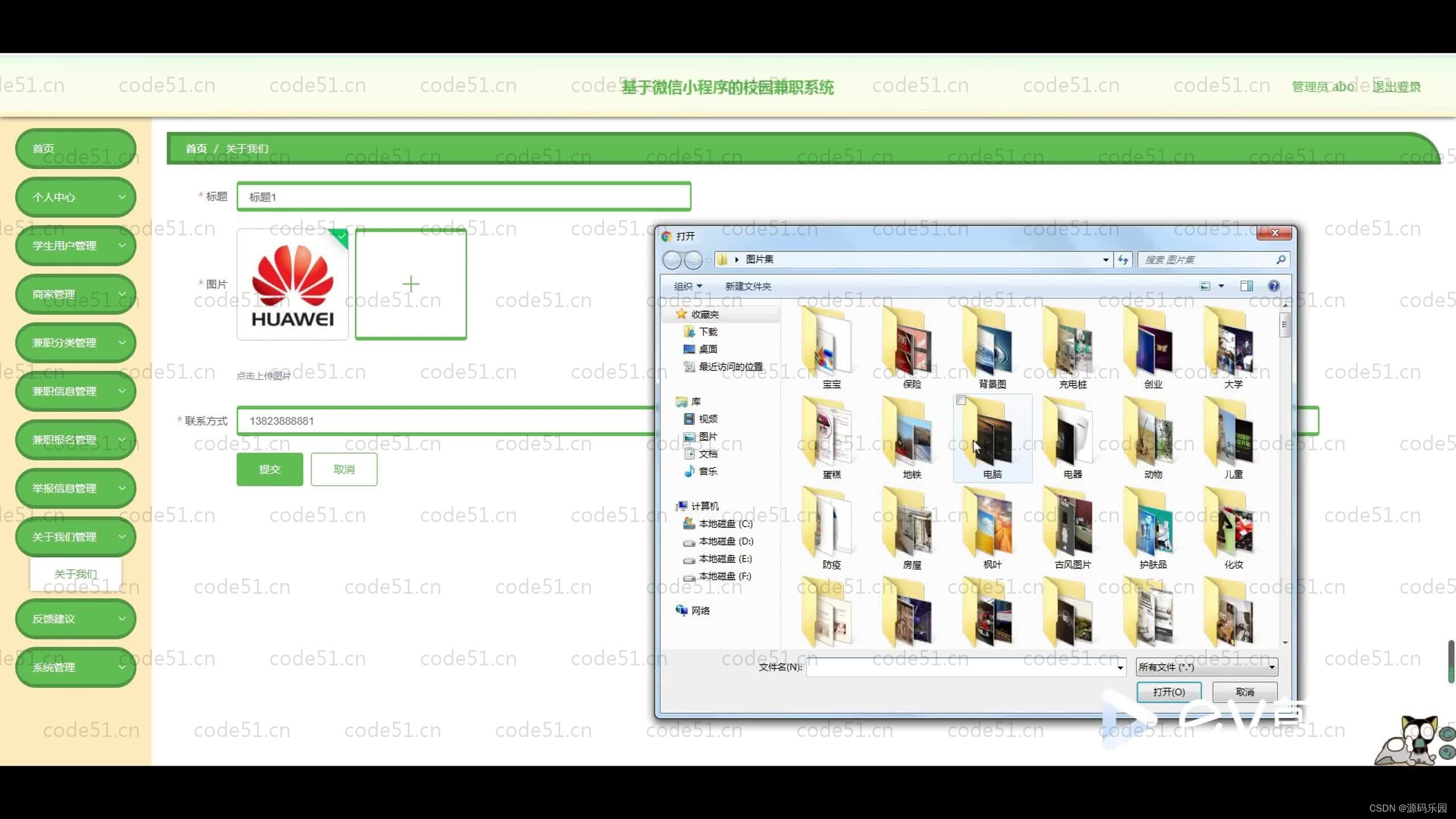Image resolution: width=1456 pixels, height=819 pixels.
Task: Open the 个人中心 sidebar menu
Action: pyautogui.click(x=76, y=197)
